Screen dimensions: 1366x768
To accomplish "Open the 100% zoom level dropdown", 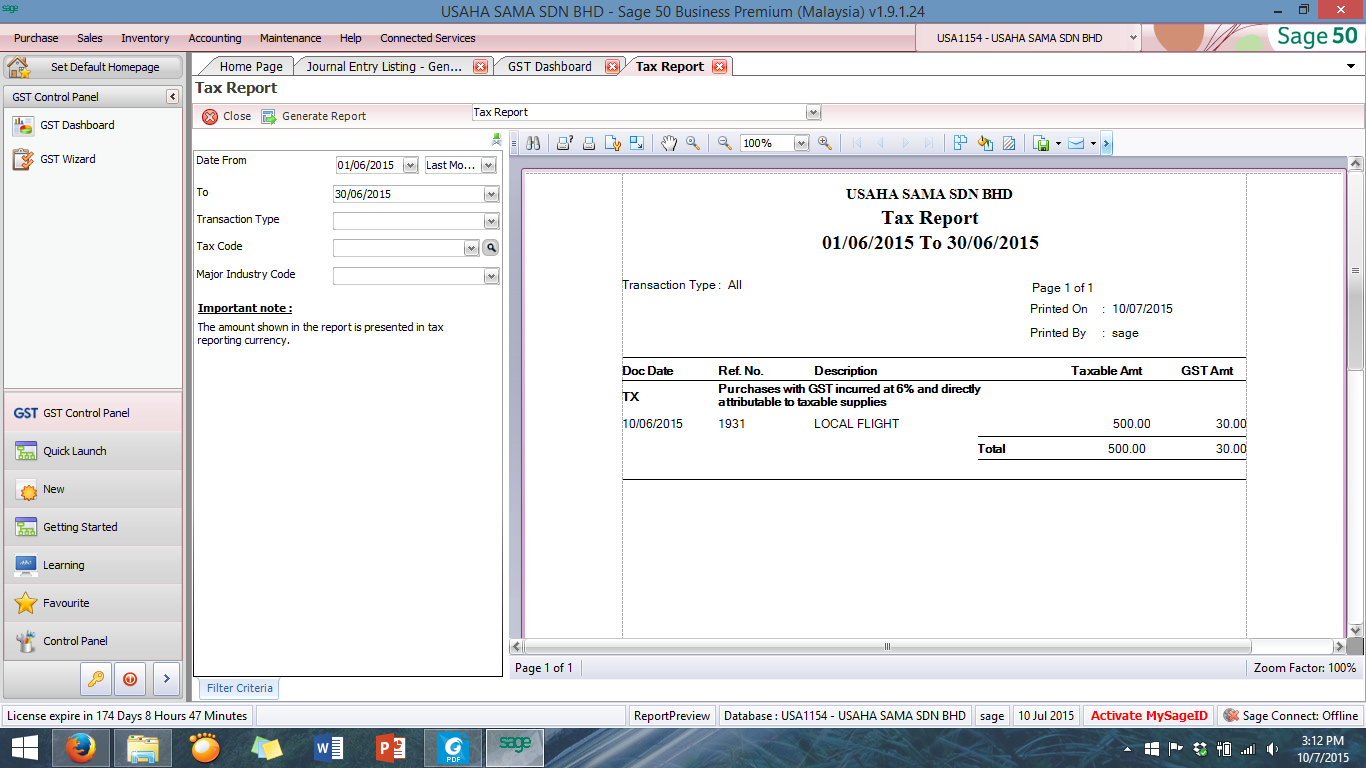I will tap(801, 143).
